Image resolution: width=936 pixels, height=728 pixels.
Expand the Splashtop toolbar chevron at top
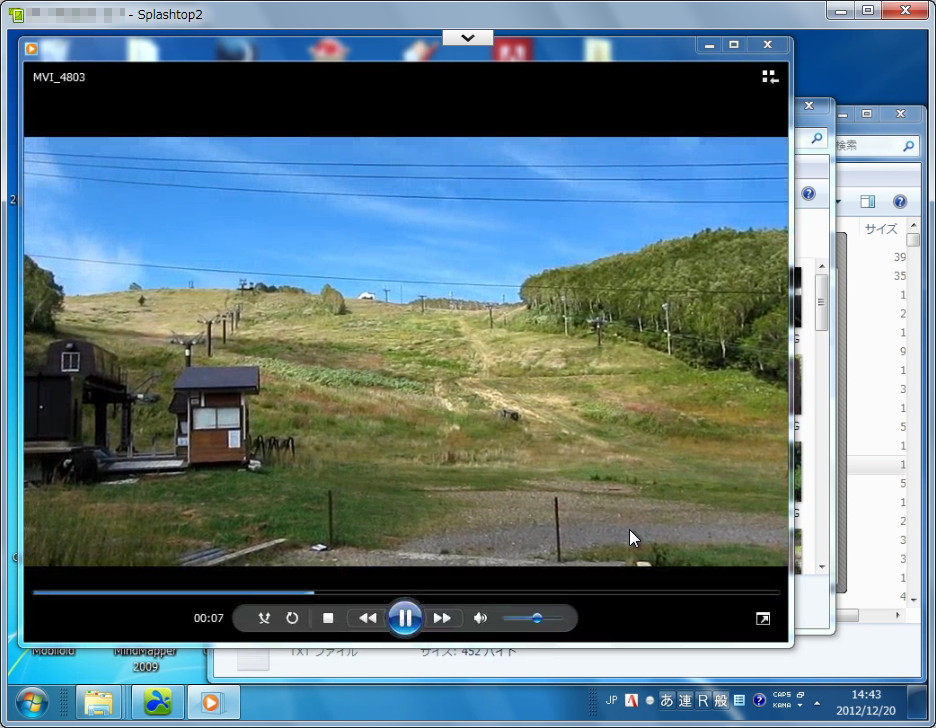click(x=467, y=37)
